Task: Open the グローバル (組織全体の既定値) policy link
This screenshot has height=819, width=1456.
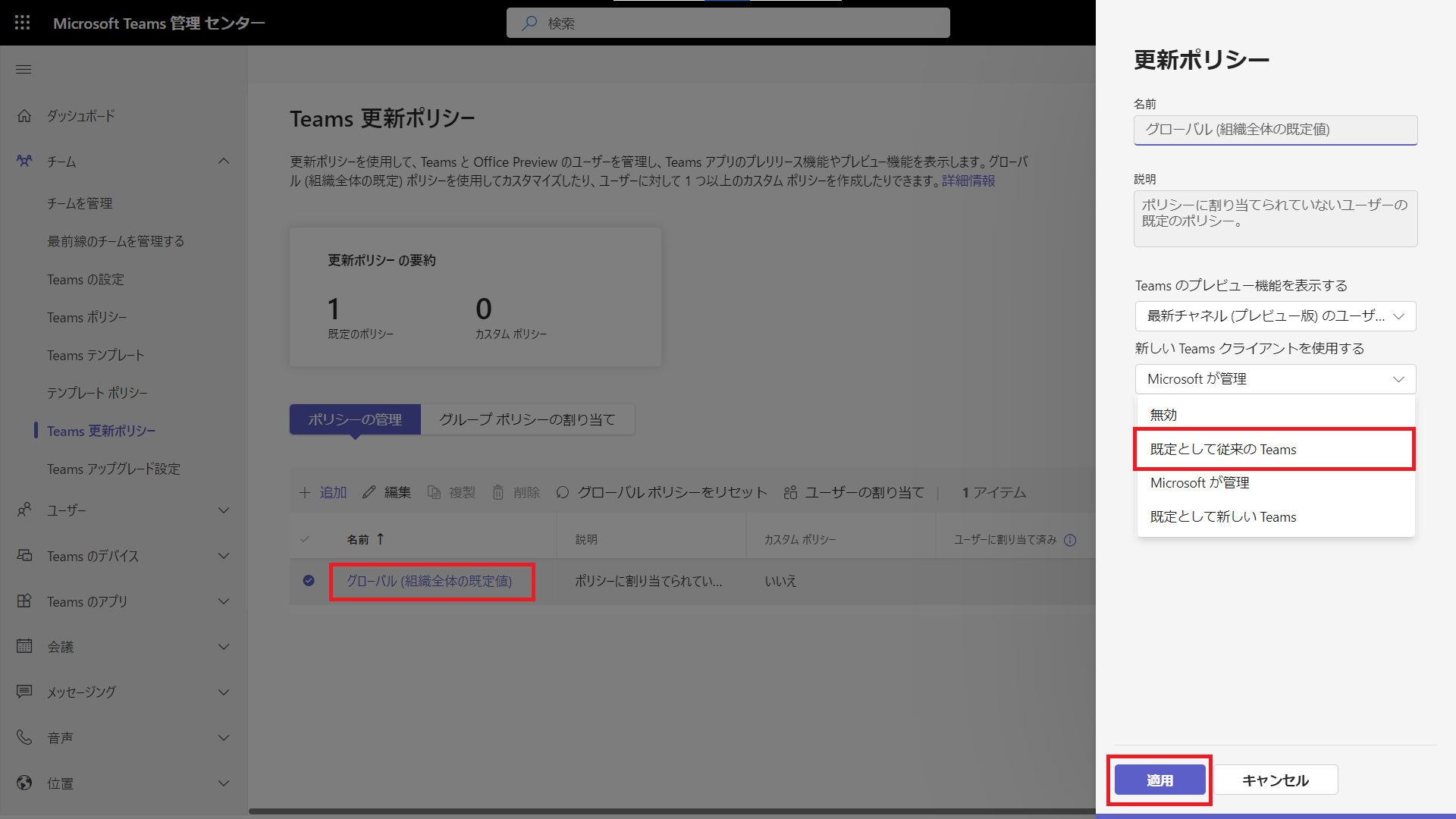Action: click(x=429, y=582)
